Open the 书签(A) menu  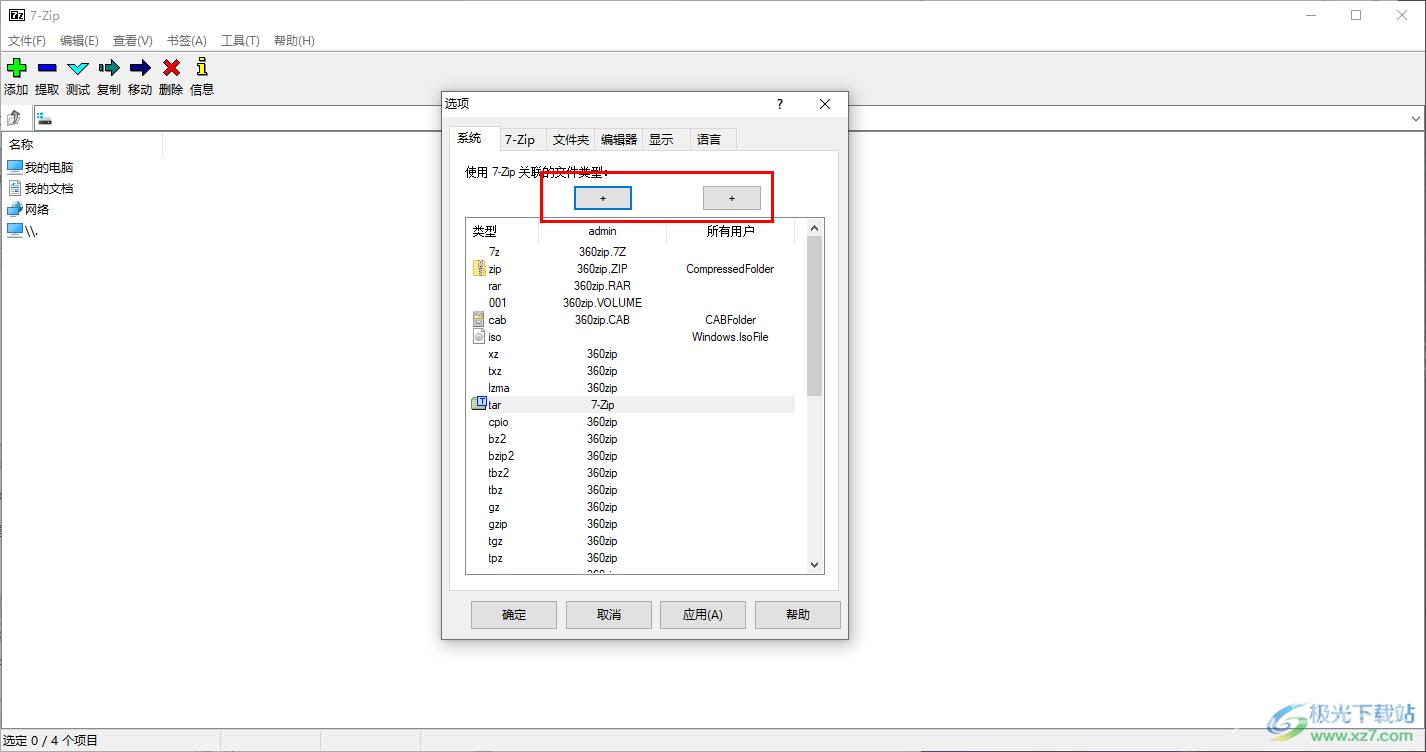coord(186,41)
